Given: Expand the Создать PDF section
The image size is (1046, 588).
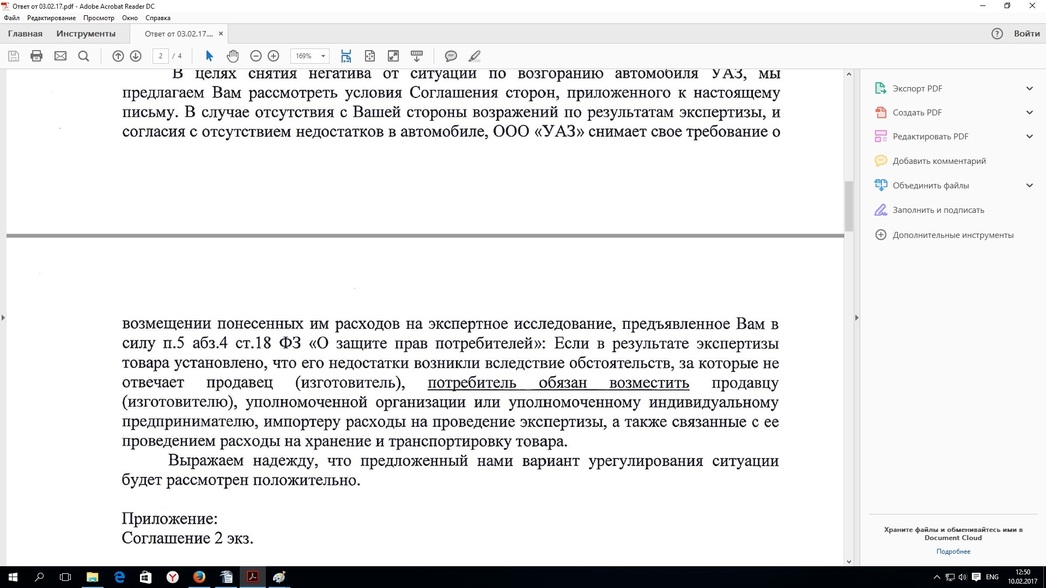Looking at the screenshot, I should [x=1029, y=113].
